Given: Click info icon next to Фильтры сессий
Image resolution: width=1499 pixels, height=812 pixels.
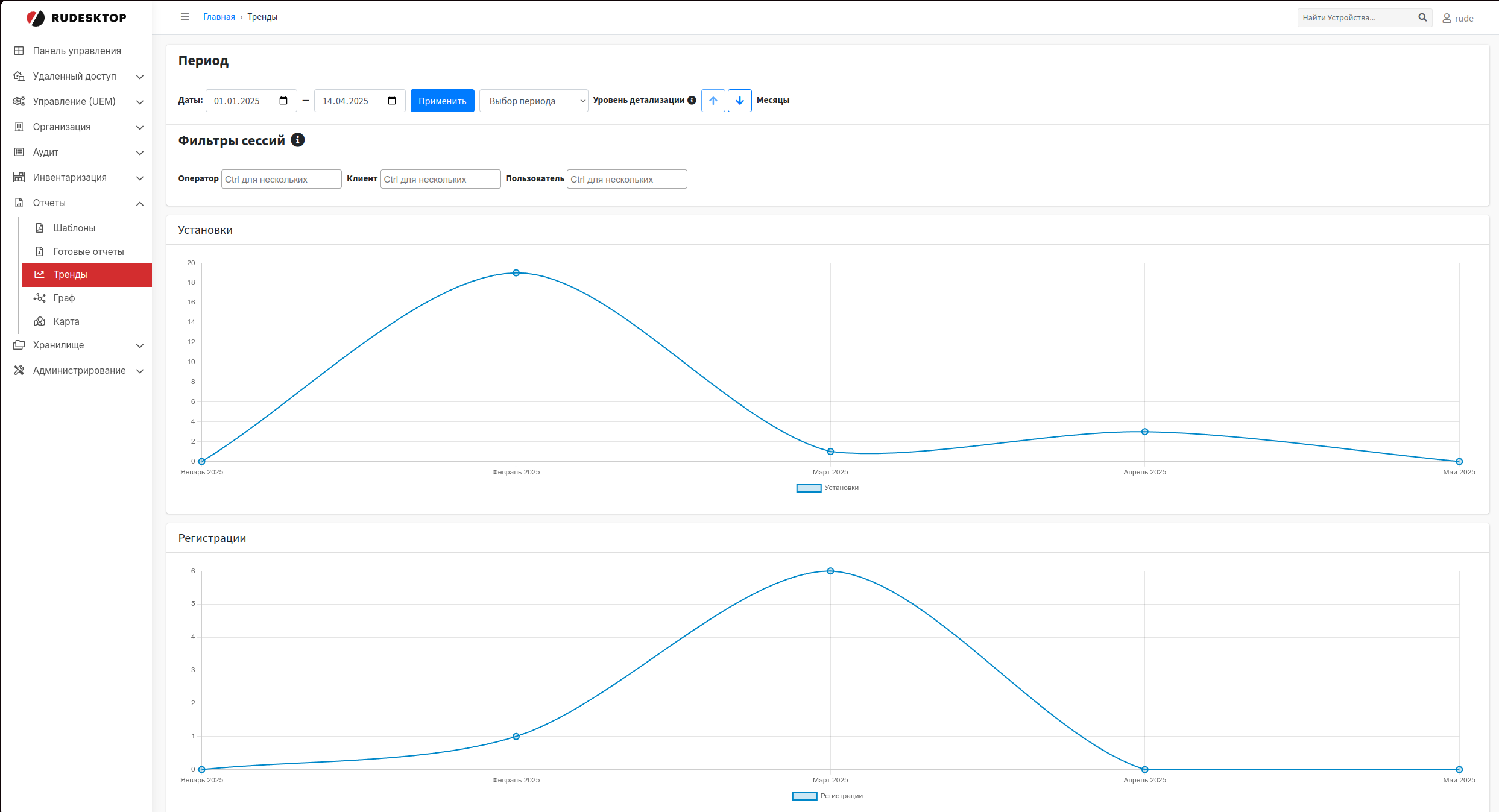Looking at the screenshot, I should pyautogui.click(x=298, y=140).
